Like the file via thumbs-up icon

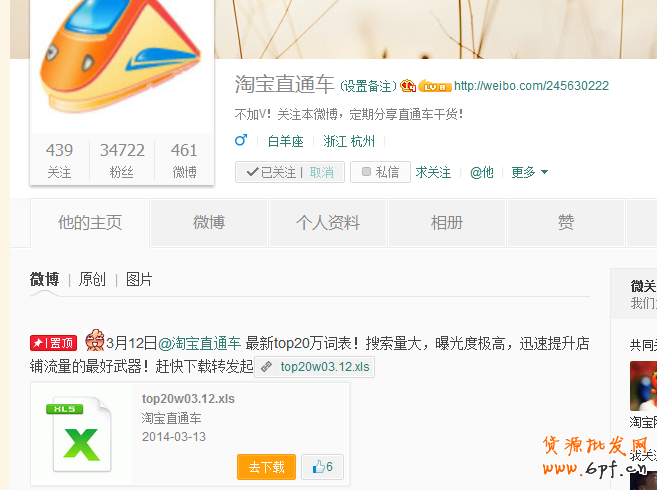tap(323, 467)
